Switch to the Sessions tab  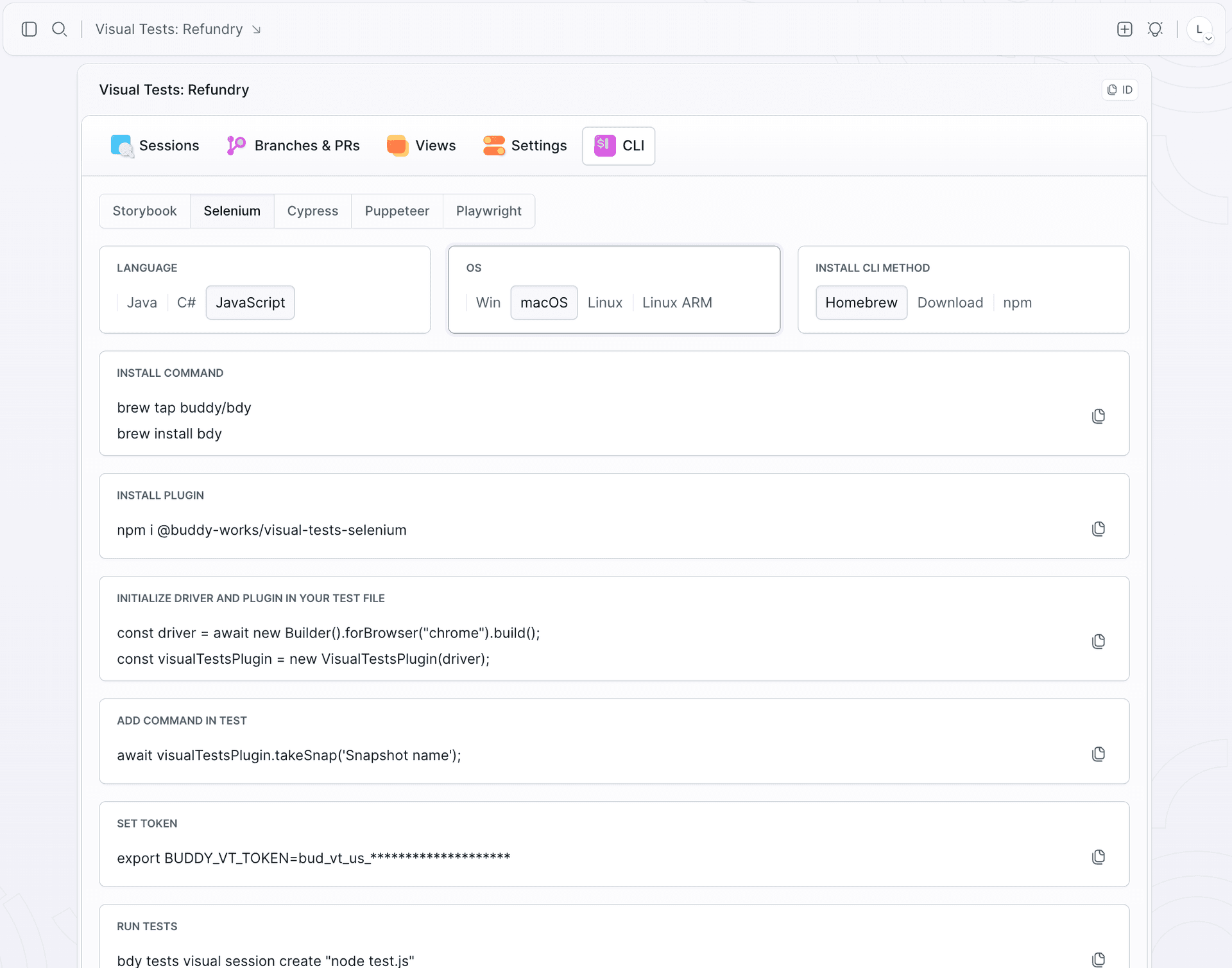[x=155, y=146]
